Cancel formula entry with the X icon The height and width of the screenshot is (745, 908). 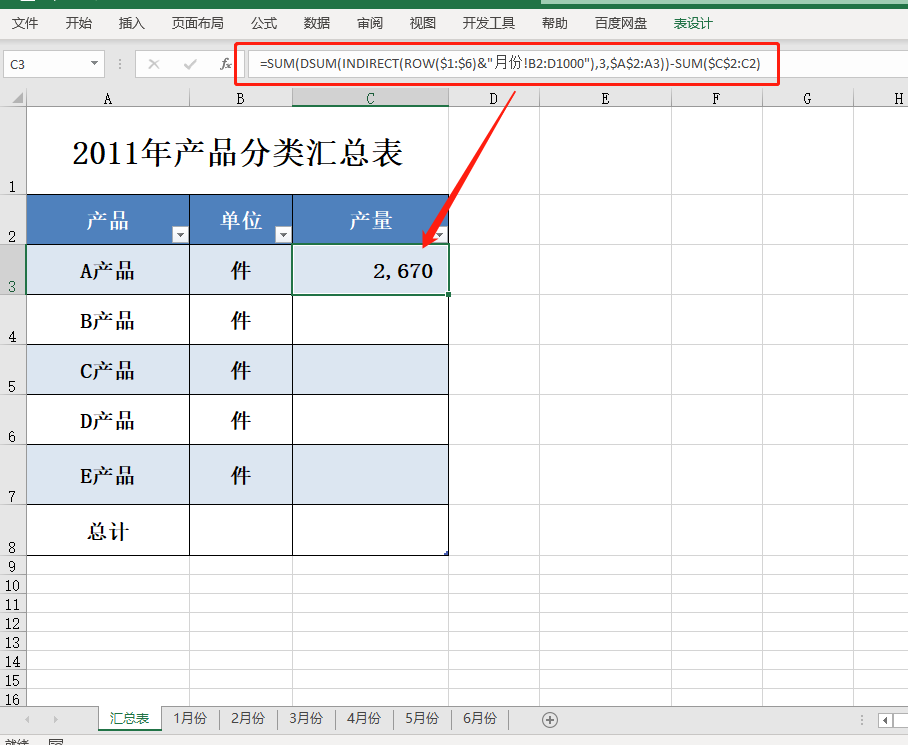154,64
